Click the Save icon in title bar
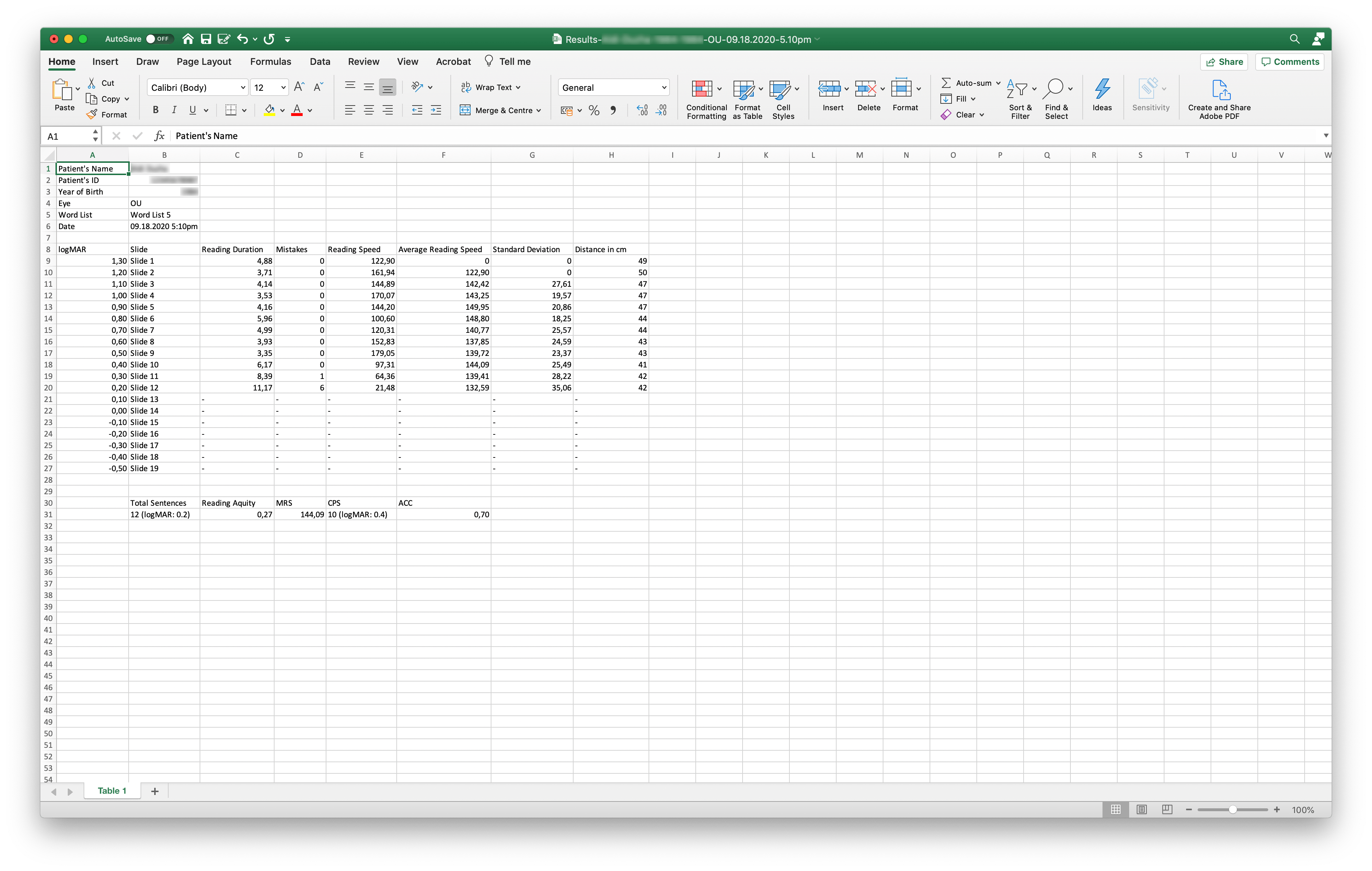Screen dimensions: 1372x871 pyautogui.click(x=206, y=39)
